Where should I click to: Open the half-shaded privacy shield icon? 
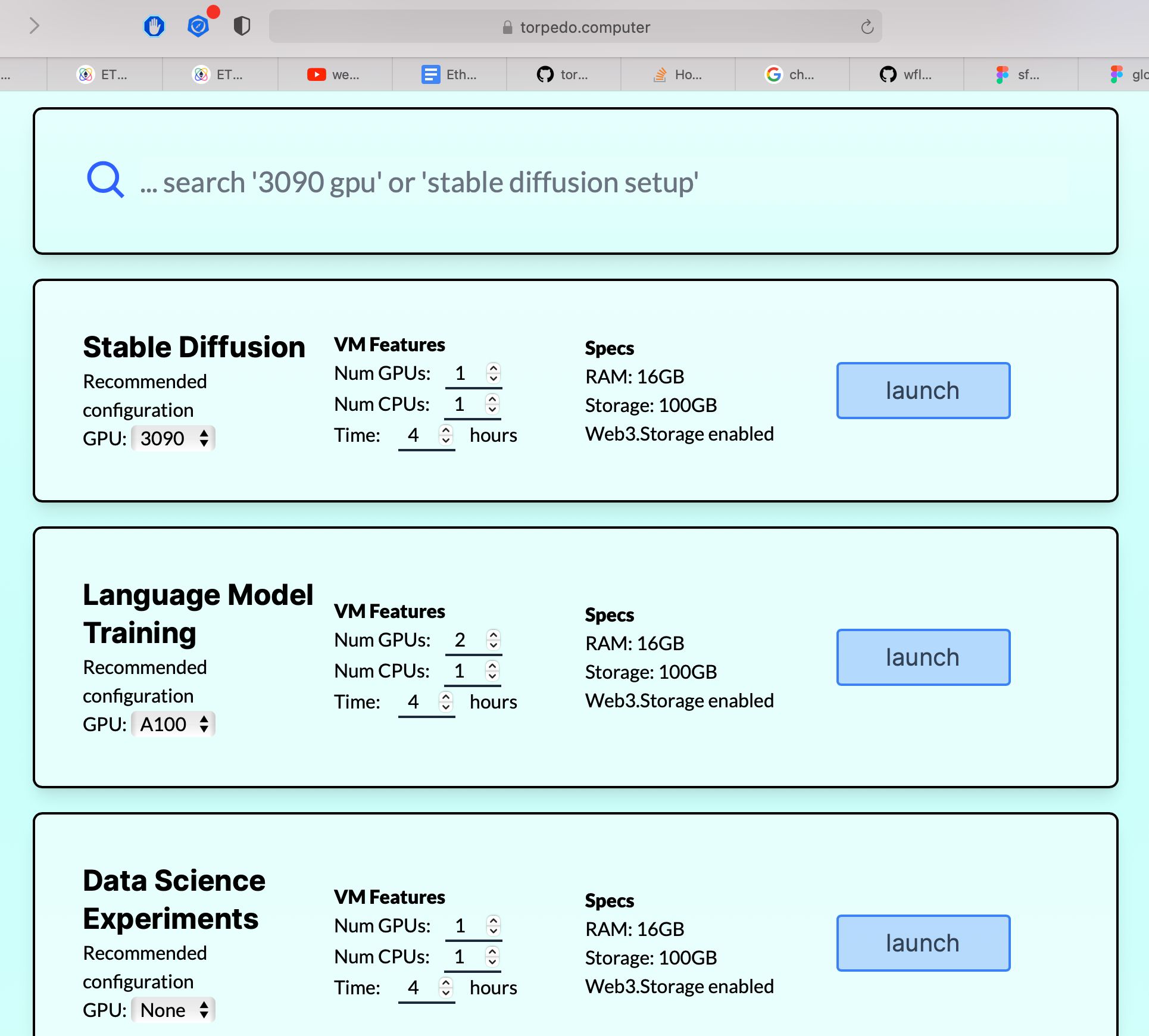click(x=242, y=26)
